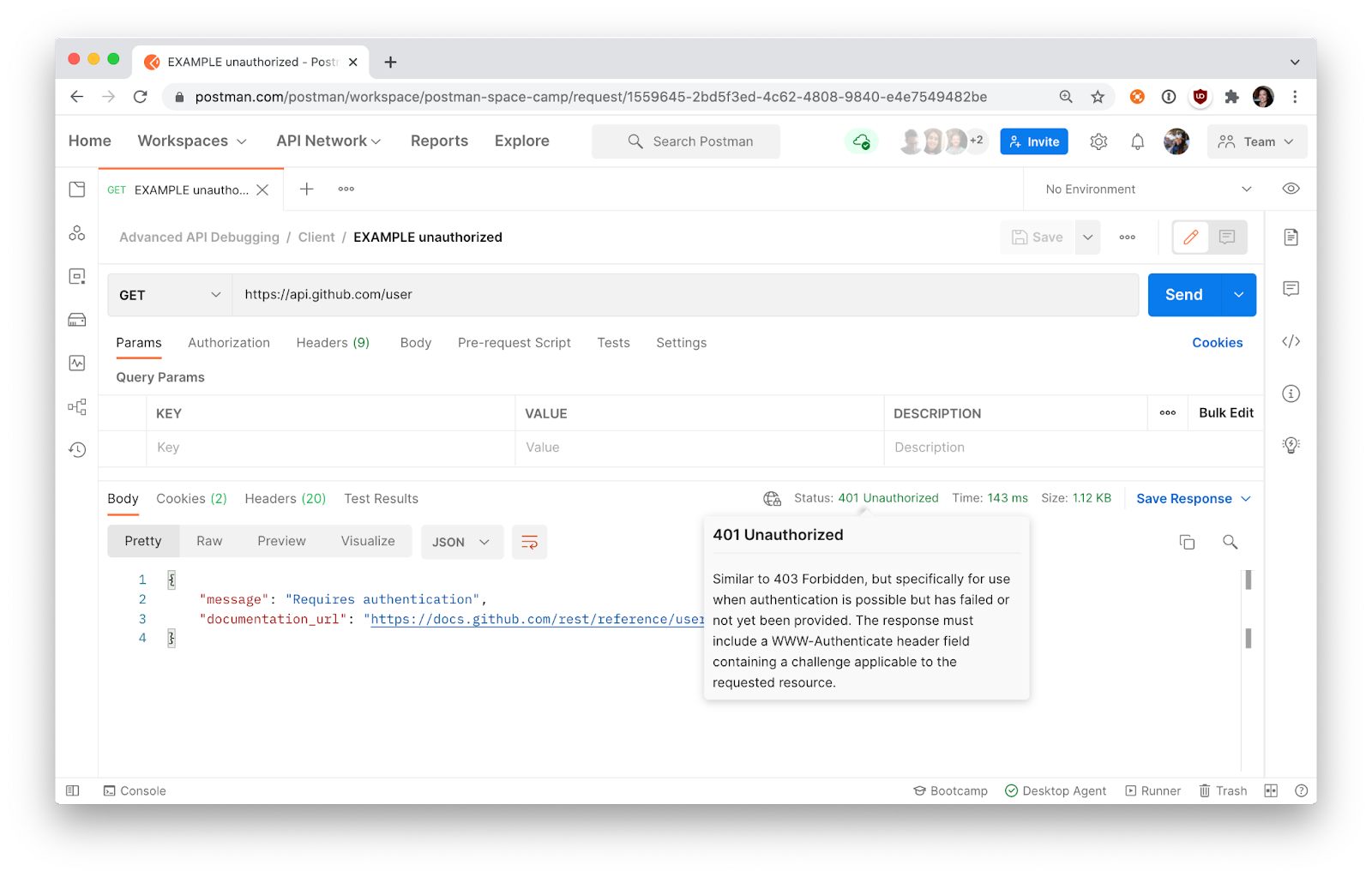Image resolution: width=1372 pixels, height=877 pixels.
Task: Open the Monitors sidebar icon
Action: 77,363
